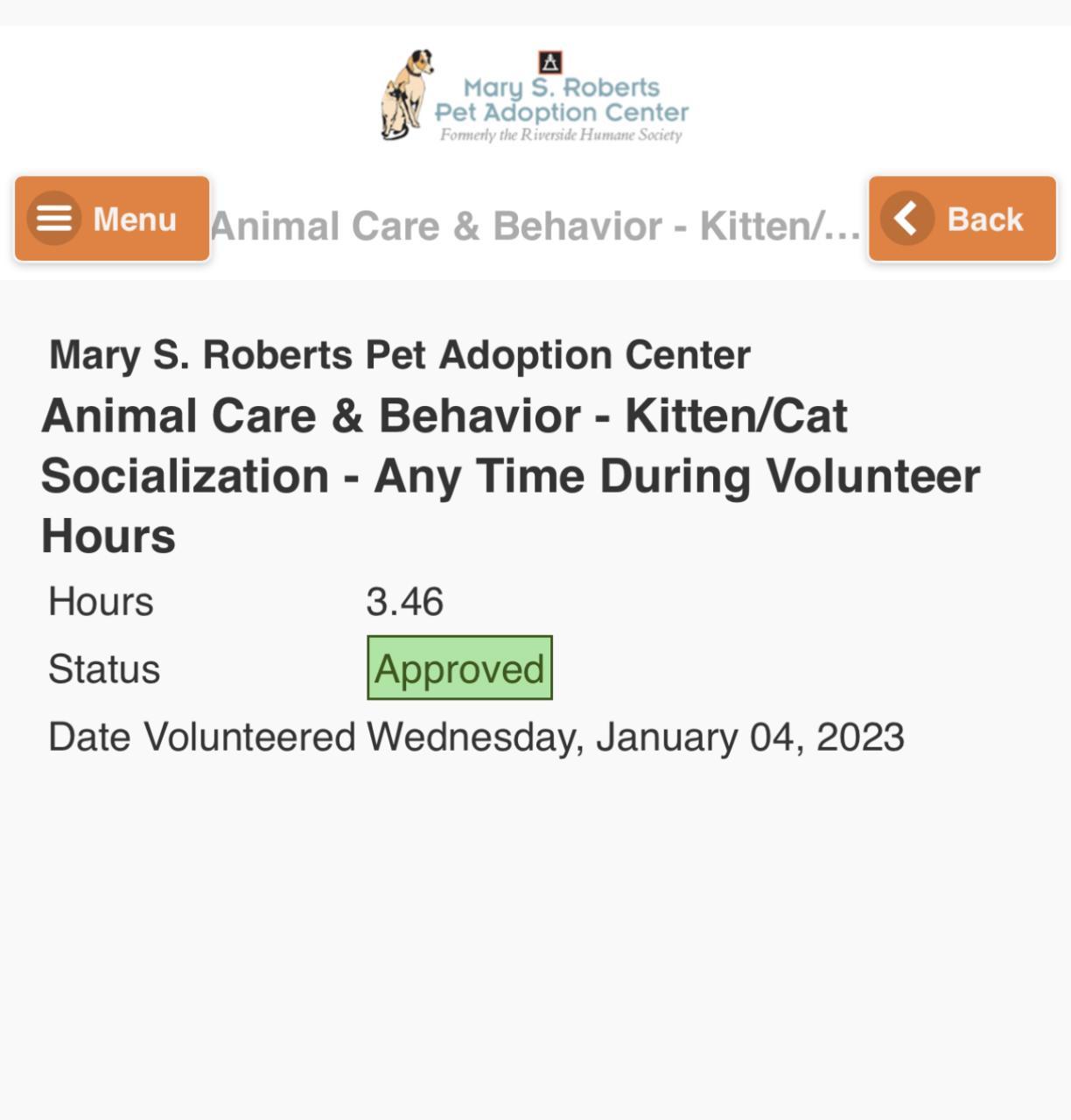Click the dog and cat logo illustration
Image resolution: width=1071 pixels, height=1120 pixels.
coord(406,94)
